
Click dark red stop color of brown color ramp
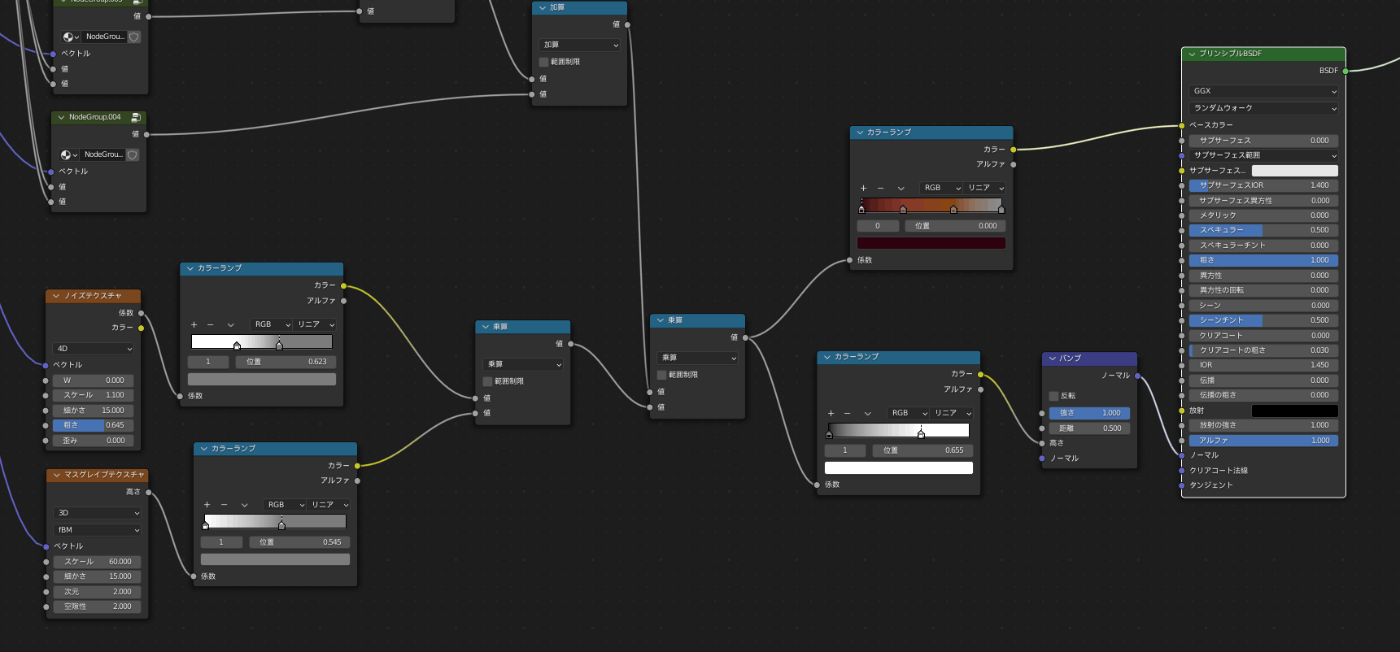pyautogui.click(x=931, y=243)
